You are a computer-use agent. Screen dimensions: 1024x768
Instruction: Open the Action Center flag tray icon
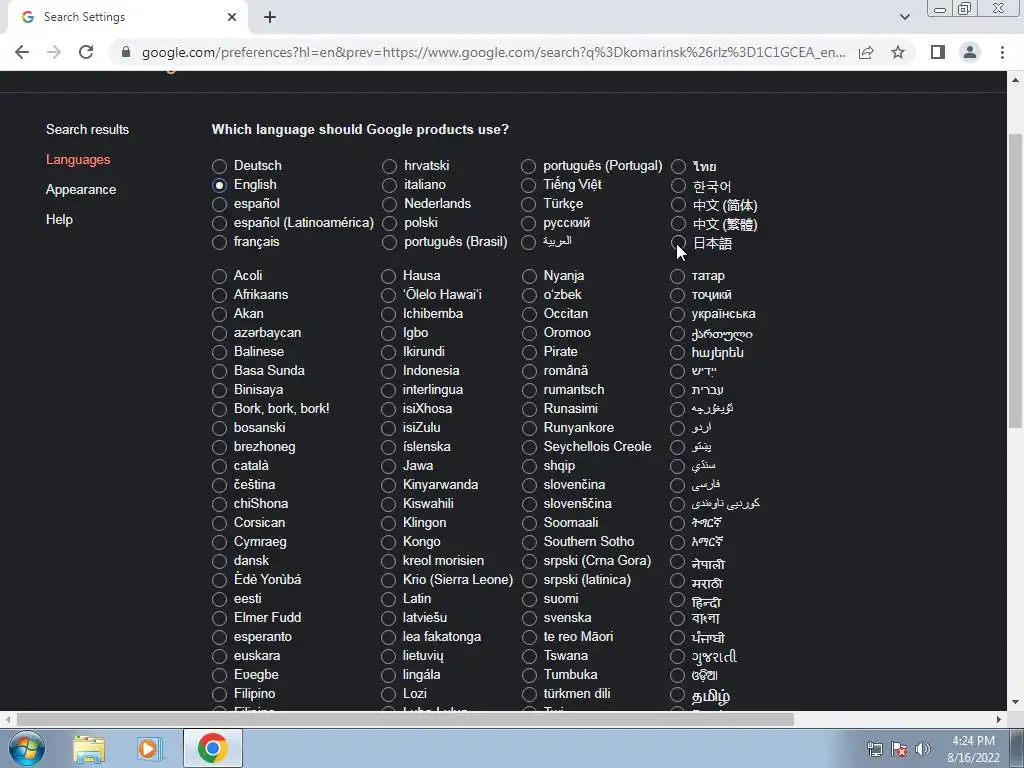(x=899, y=749)
